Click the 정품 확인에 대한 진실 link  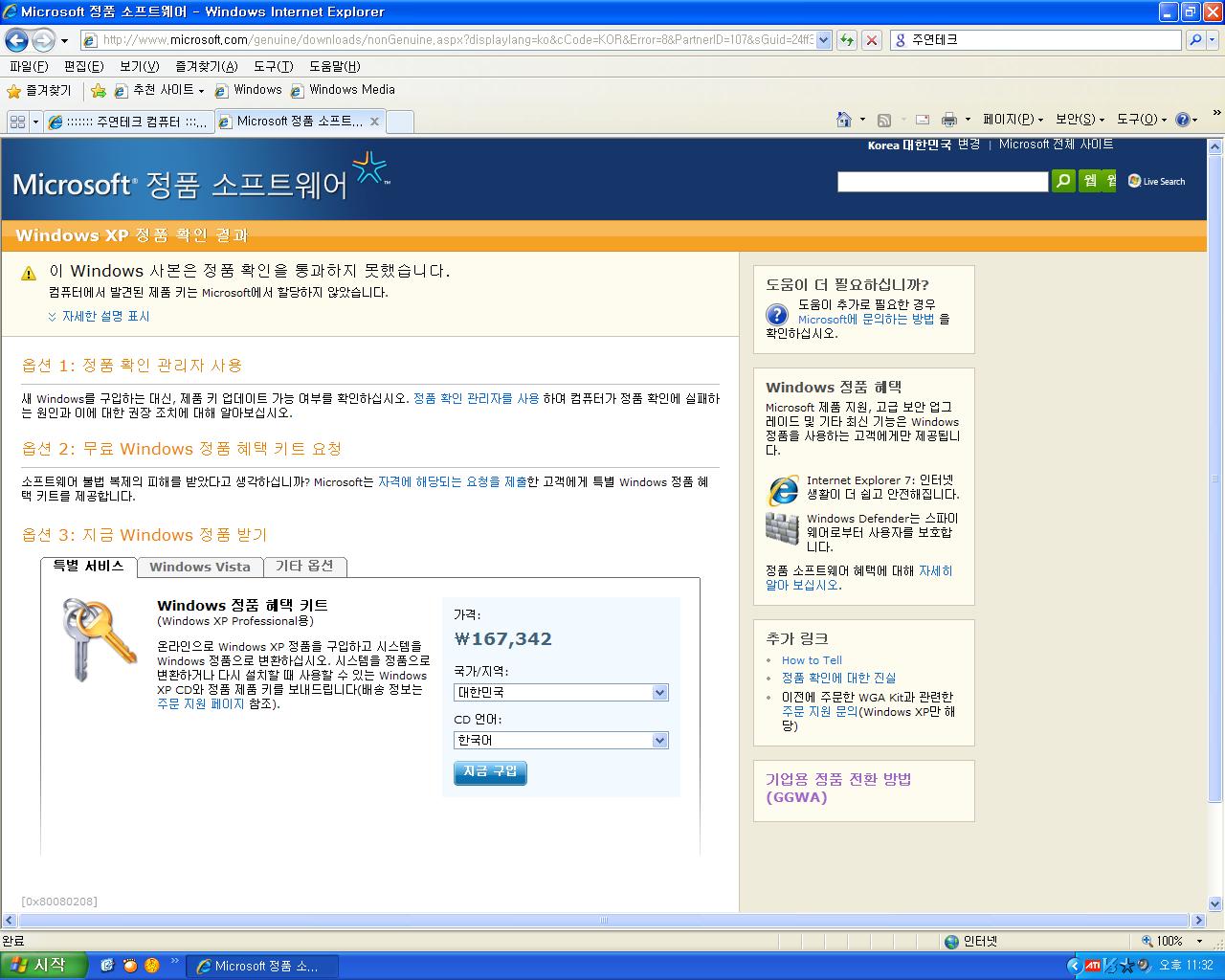click(838, 678)
